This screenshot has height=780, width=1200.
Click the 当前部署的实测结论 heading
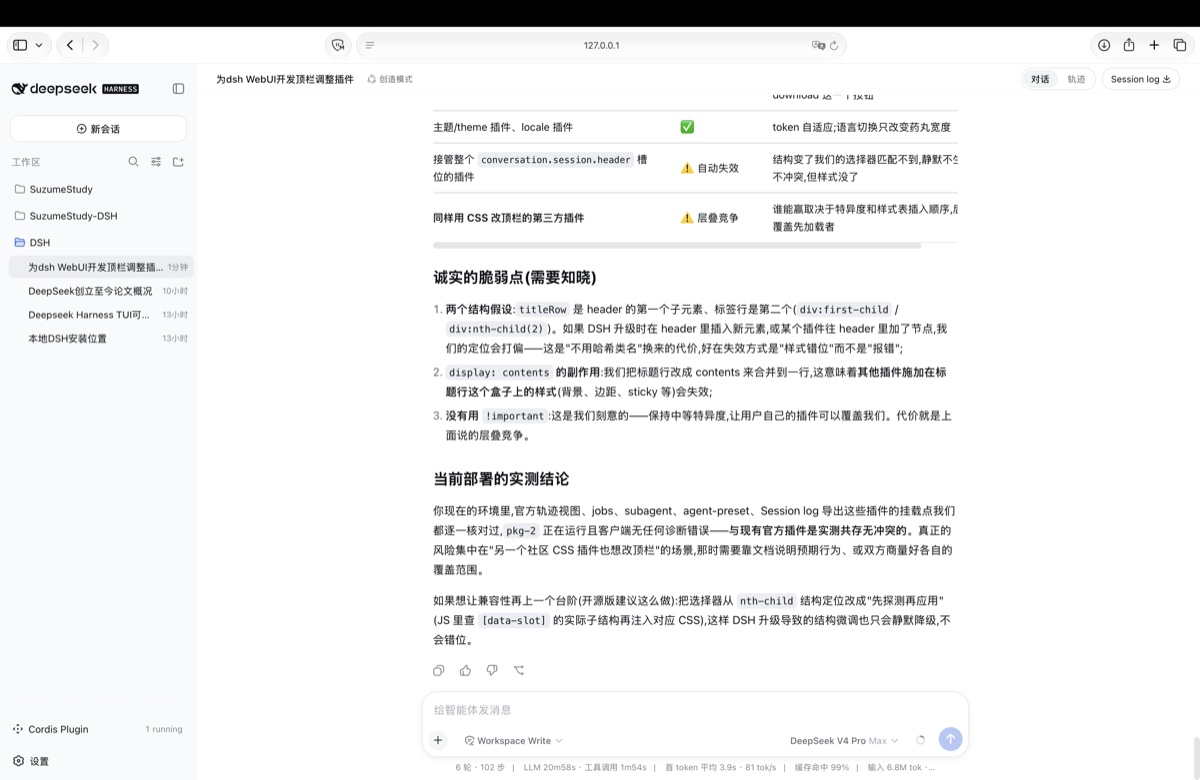click(x=501, y=479)
